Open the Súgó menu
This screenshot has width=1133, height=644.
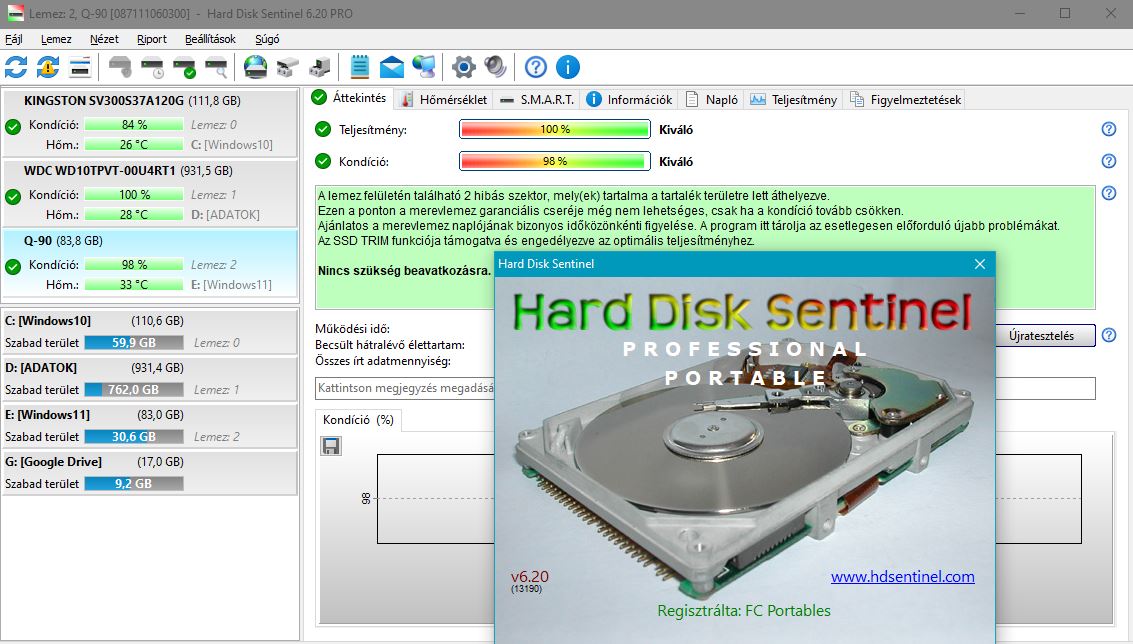(267, 39)
